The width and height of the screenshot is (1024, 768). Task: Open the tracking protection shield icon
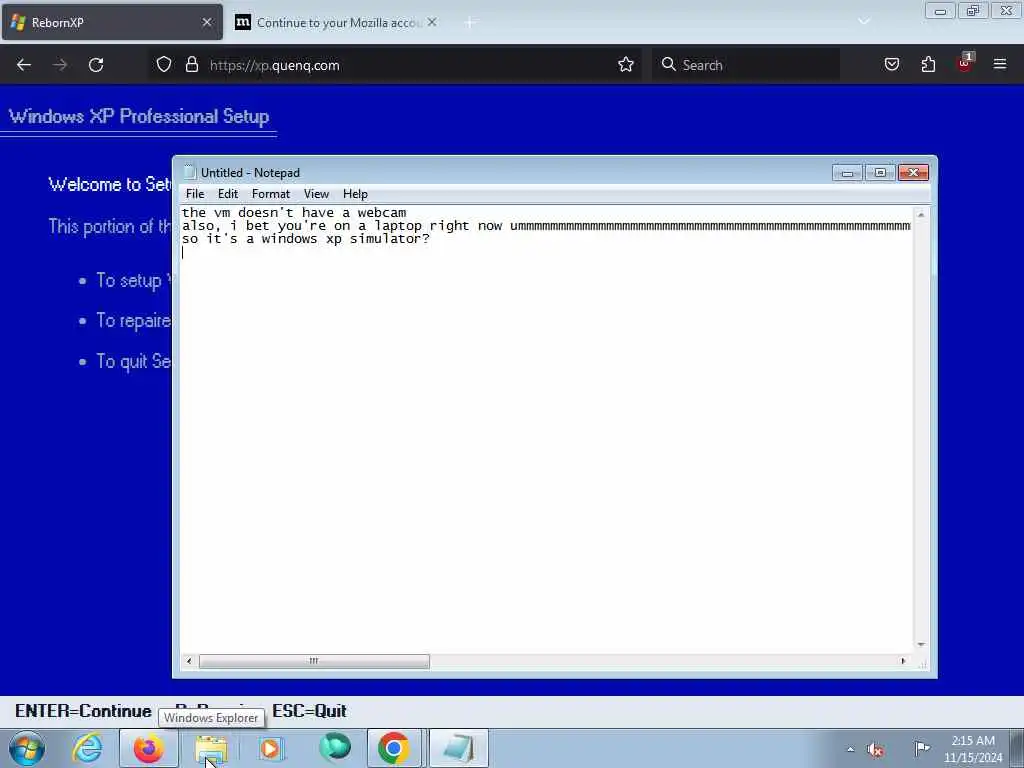(164, 65)
